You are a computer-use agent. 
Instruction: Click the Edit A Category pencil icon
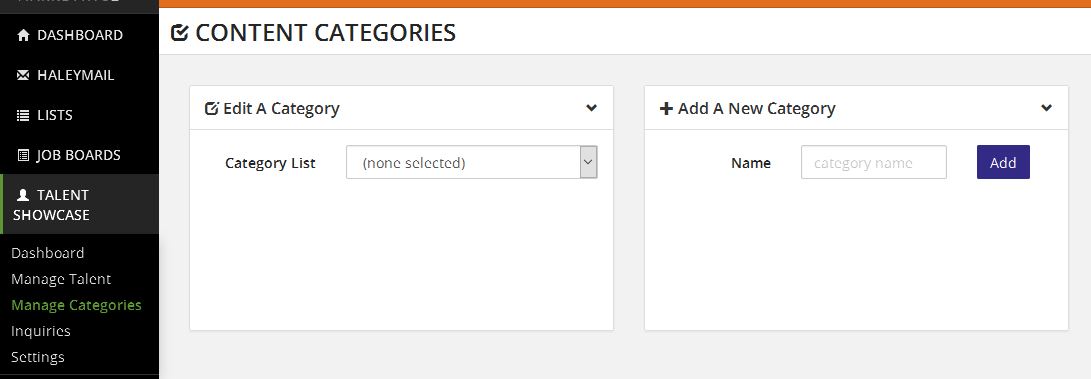pyautogui.click(x=212, y=108)
